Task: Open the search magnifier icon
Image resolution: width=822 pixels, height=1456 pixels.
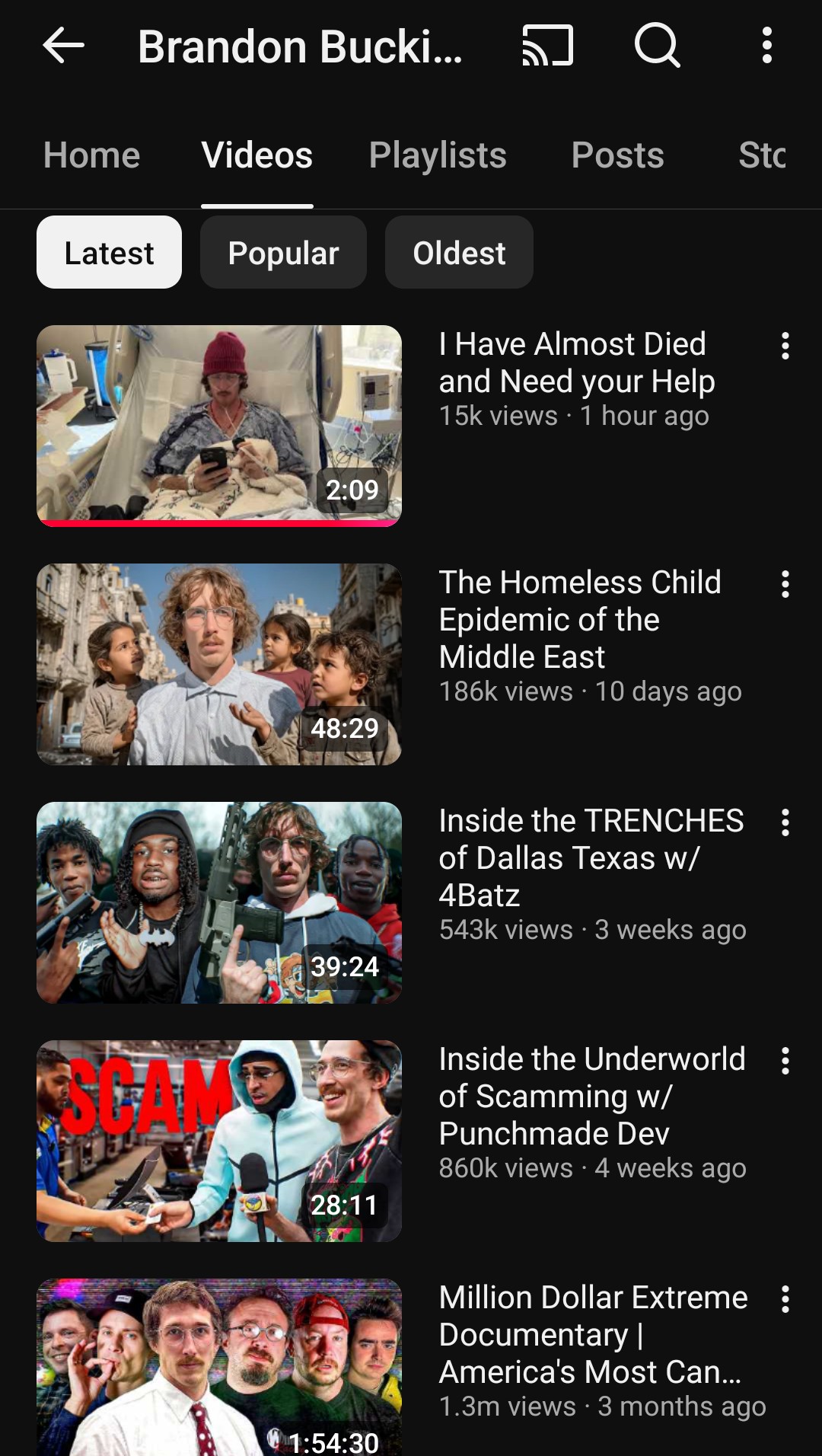Action: pyautogui.click(x=657, y=46)
